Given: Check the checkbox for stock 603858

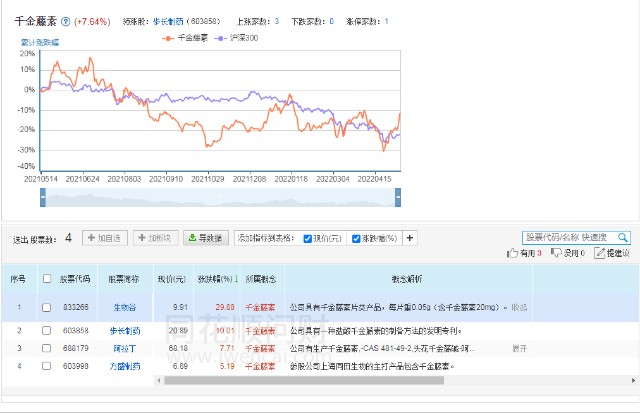Looking at the screenshot, I should (x=47, y=331).
